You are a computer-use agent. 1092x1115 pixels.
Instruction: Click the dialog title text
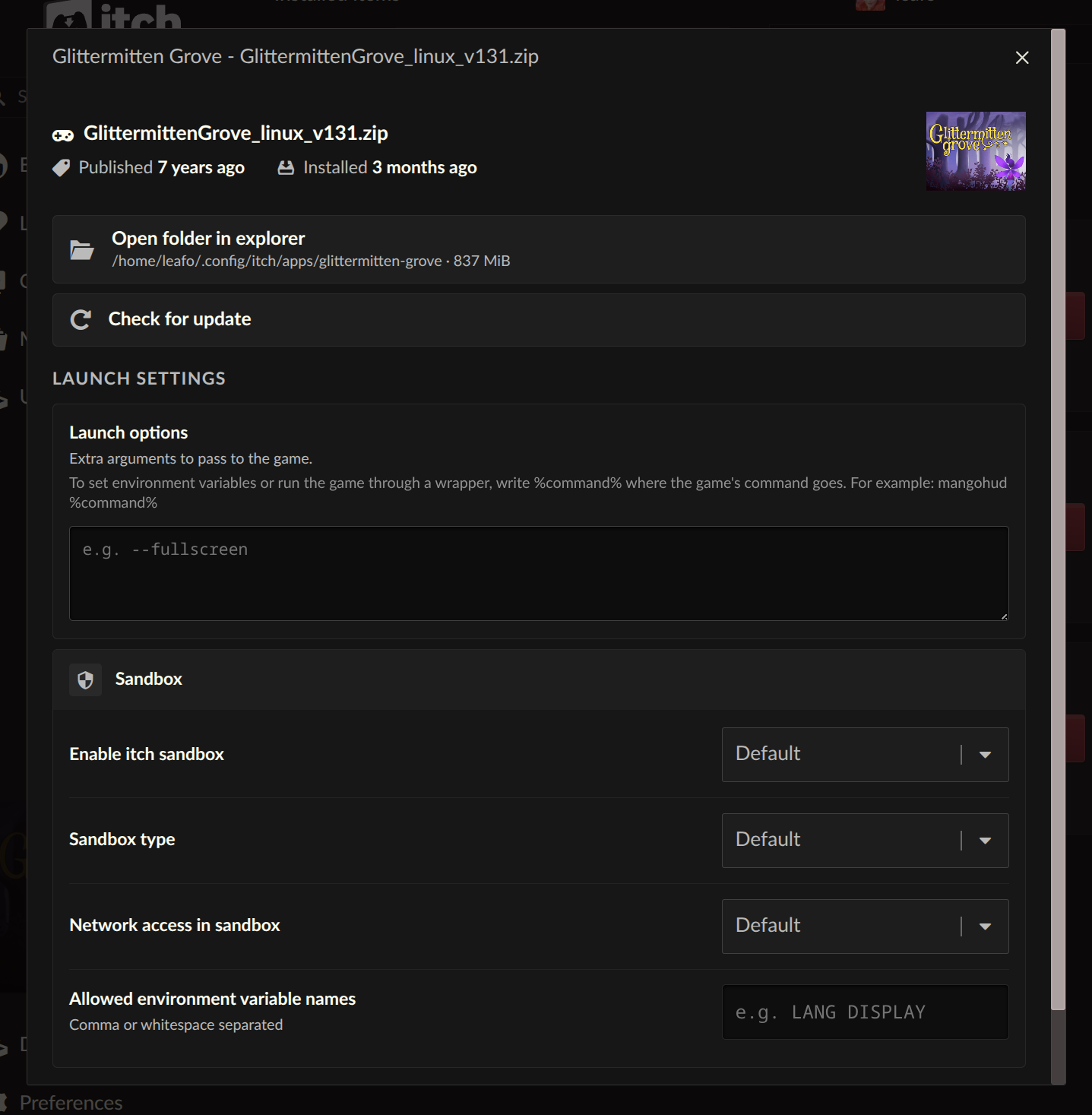[296, 56]
